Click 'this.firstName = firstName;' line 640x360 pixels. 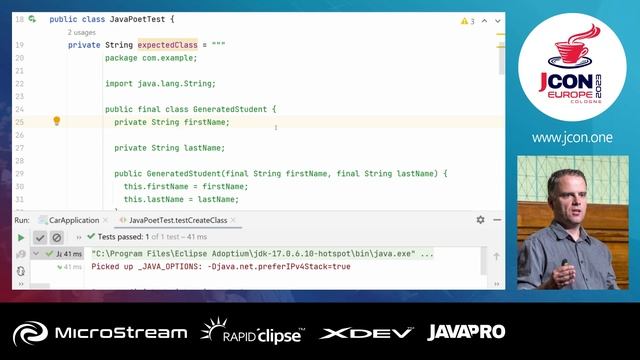click(186, 187)
